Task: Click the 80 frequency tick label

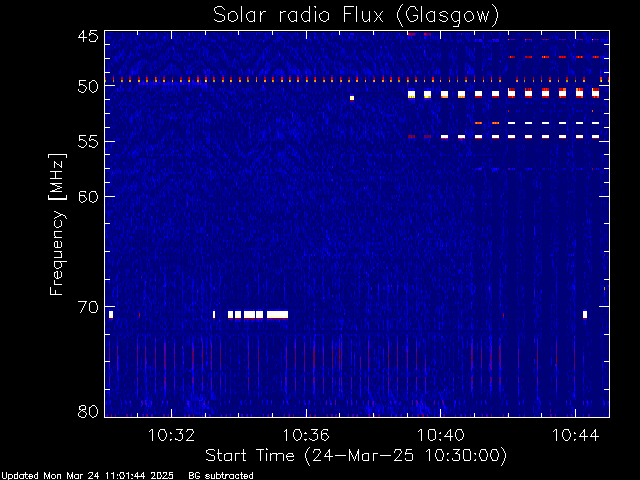Action: 88,411
